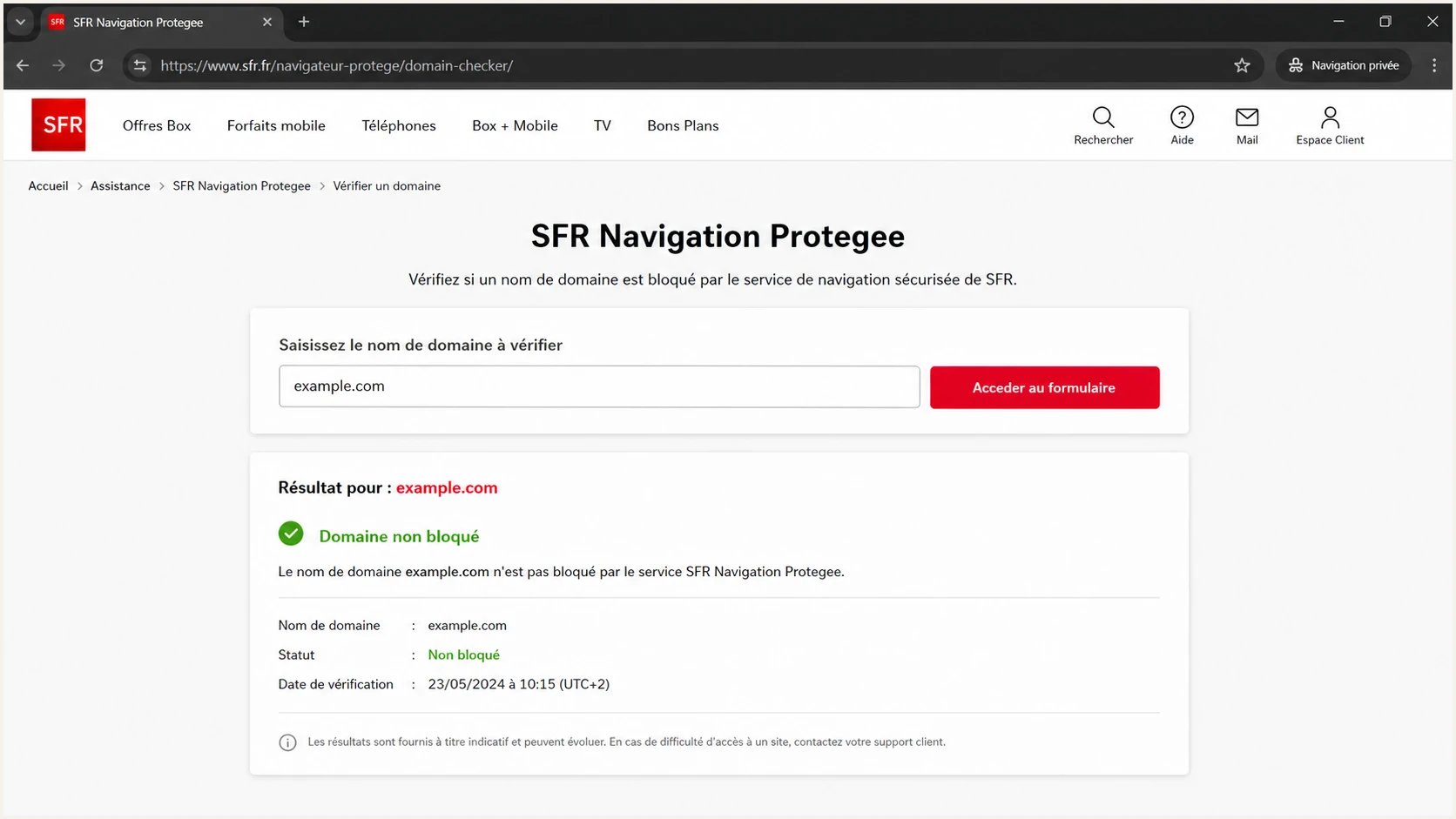Click the Non bloqué statut value
The width and height of the screenshot is (1456, 819).
(463, 655)
